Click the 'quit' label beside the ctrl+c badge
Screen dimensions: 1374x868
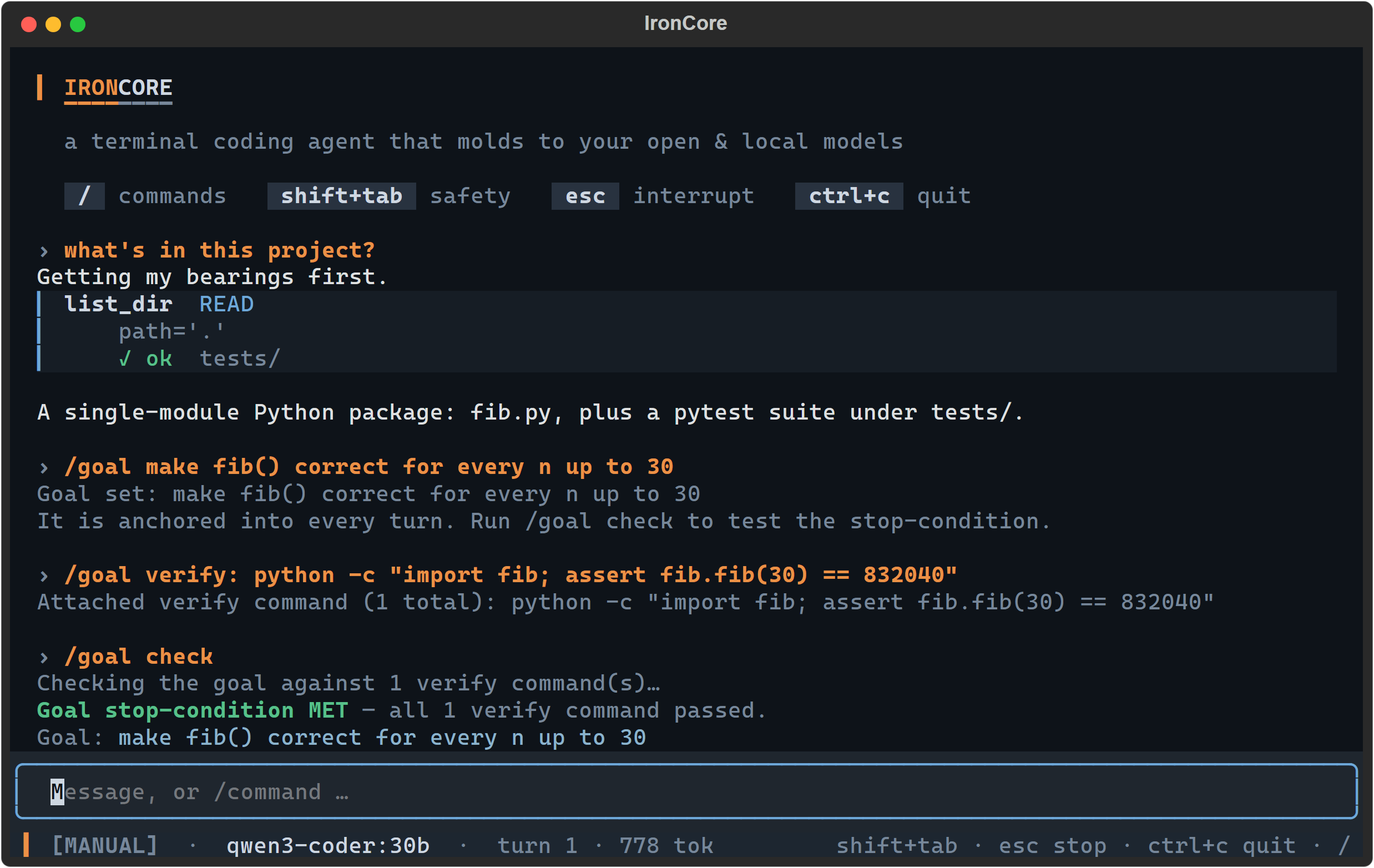(x=944, y=196)
